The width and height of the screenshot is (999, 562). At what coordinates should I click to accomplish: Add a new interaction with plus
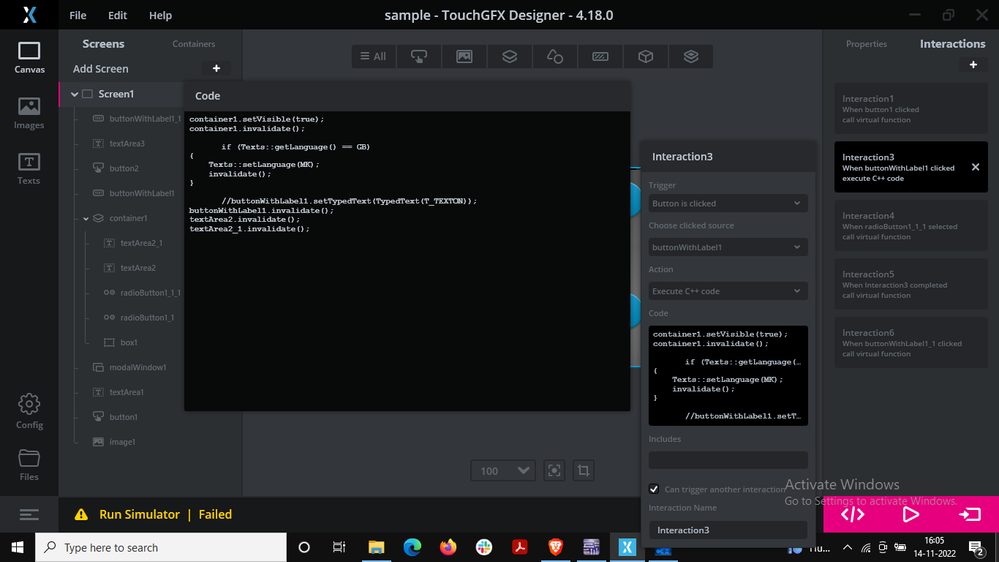click(x=973, y=64)
